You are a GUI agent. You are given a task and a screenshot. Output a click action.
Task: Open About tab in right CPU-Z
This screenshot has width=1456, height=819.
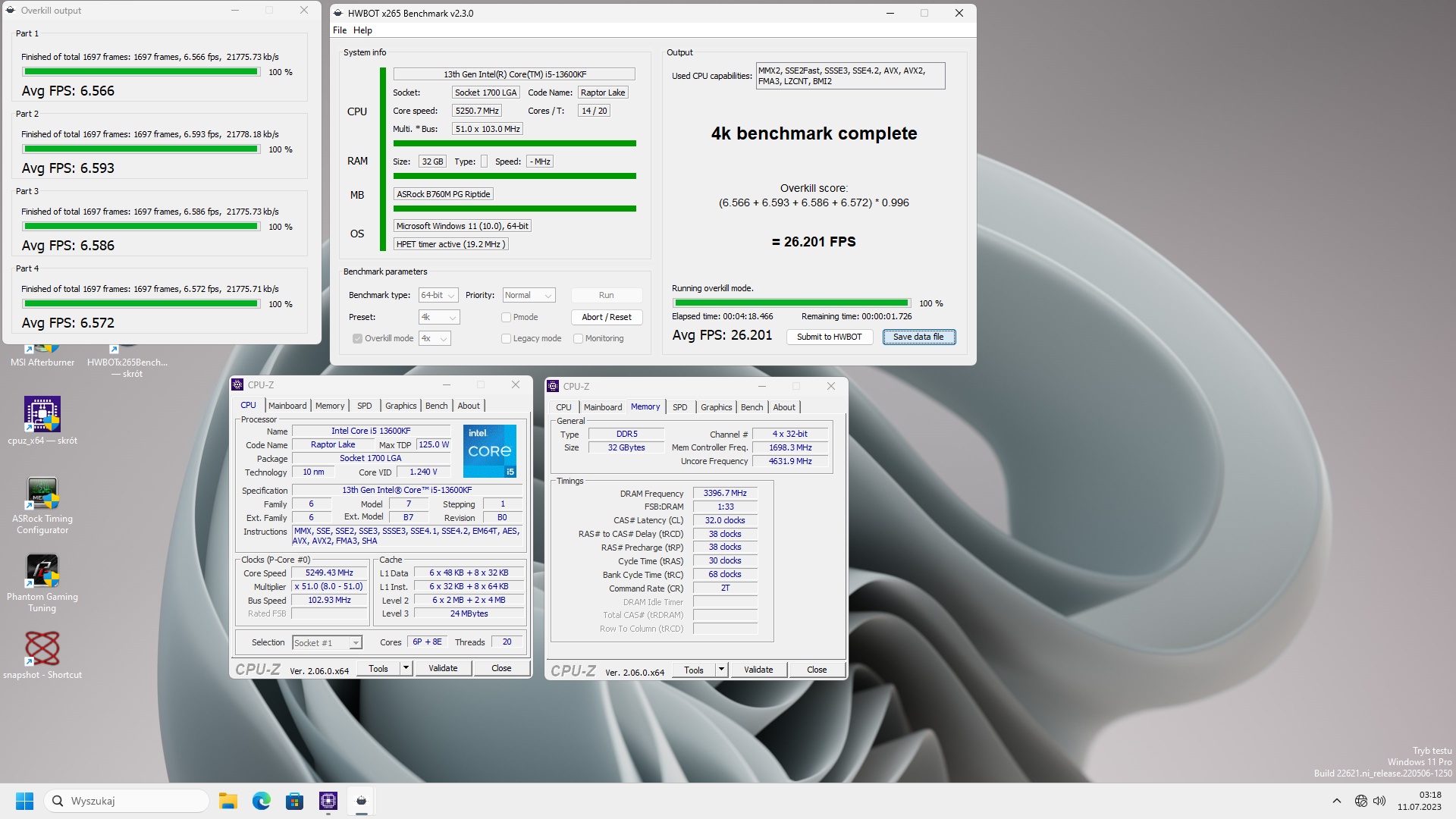coord(784,407)
